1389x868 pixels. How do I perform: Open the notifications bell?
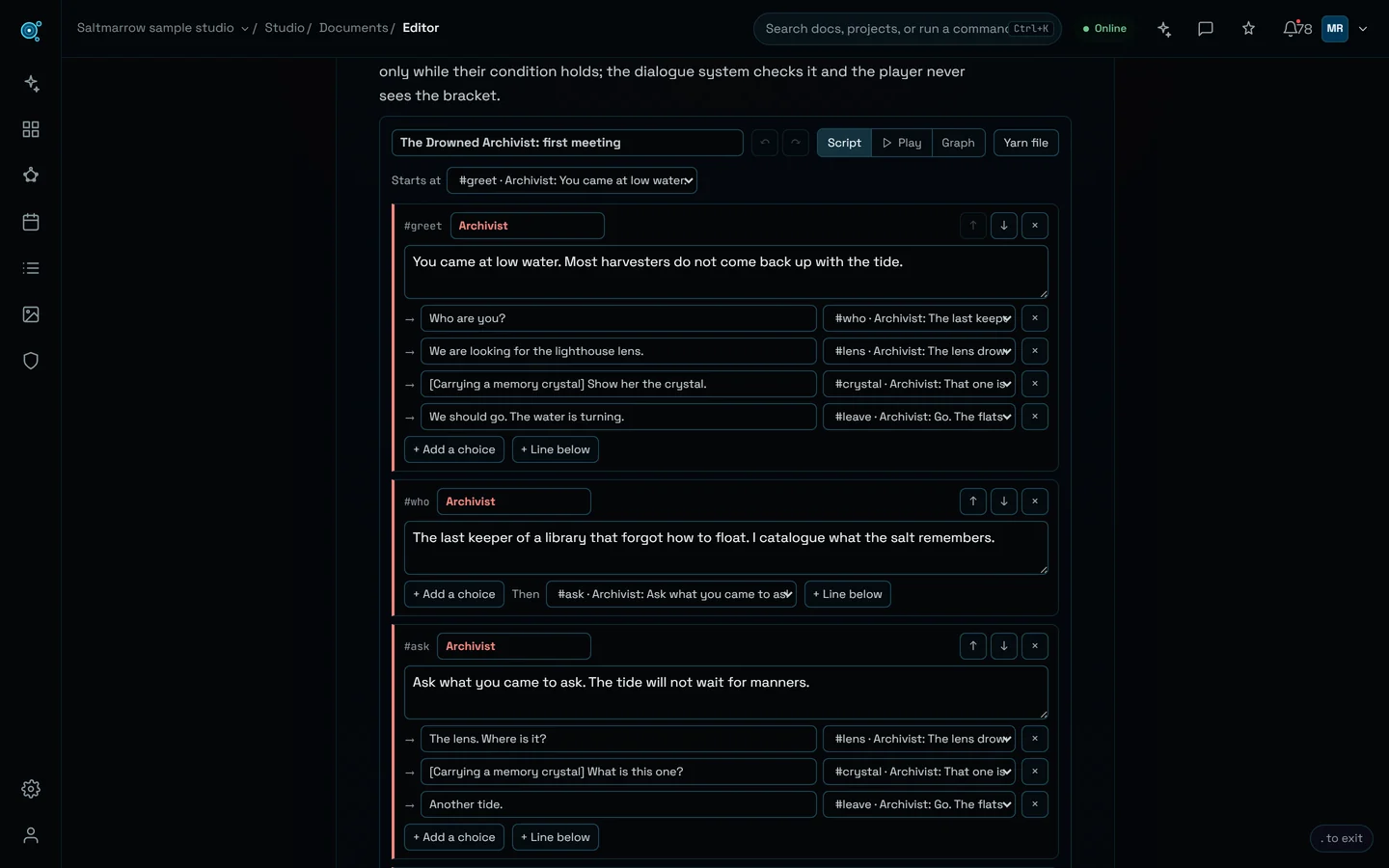point(1296,29)
